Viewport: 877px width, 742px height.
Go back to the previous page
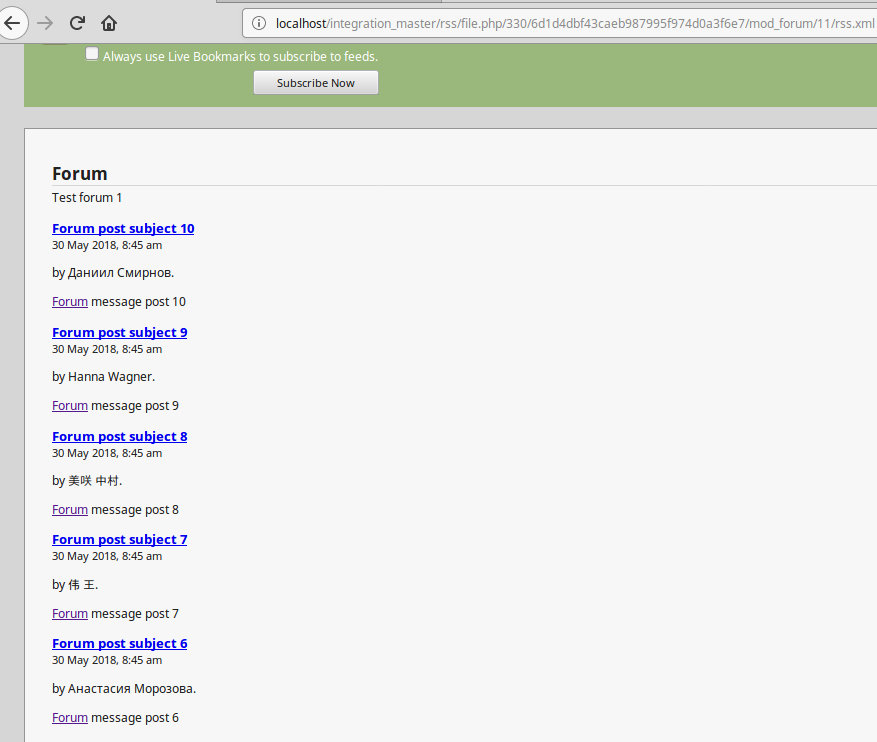point(12,23)
